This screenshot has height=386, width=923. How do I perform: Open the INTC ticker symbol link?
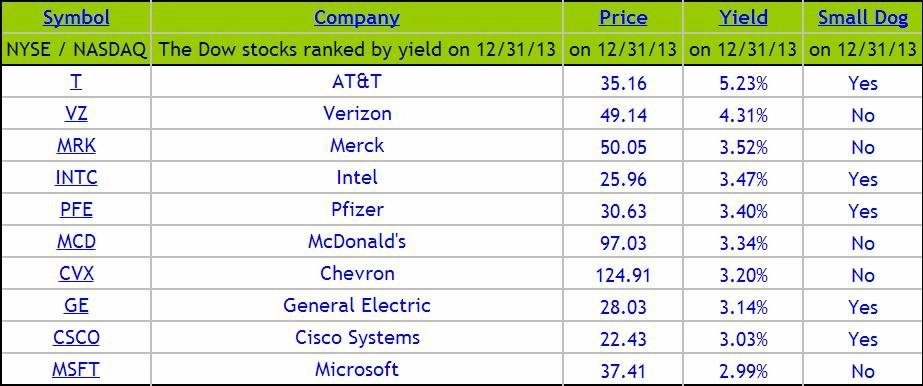pyautogui.click(x=76, y=177)
